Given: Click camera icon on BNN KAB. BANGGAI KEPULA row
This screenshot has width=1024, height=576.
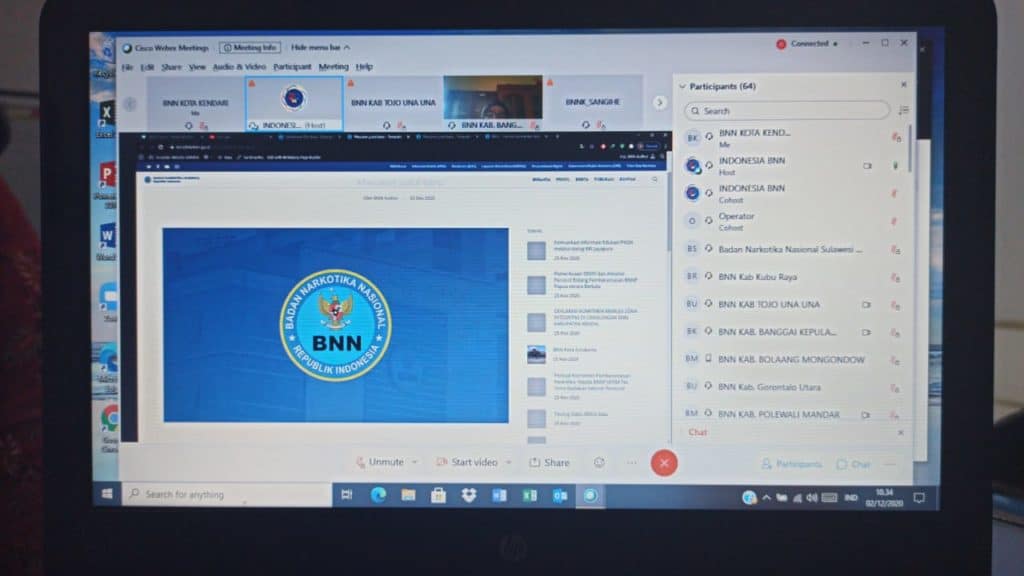Looking at the screenshot, I should [x=867, y=332].
